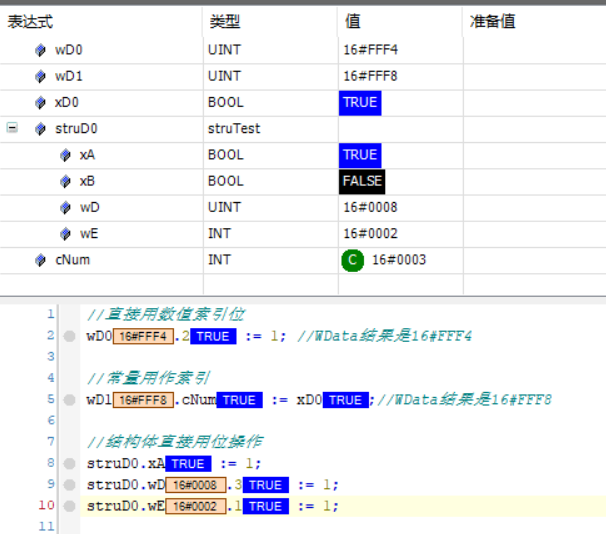
Task: Click the variable icon beside xA
Action: click(65, 155)
